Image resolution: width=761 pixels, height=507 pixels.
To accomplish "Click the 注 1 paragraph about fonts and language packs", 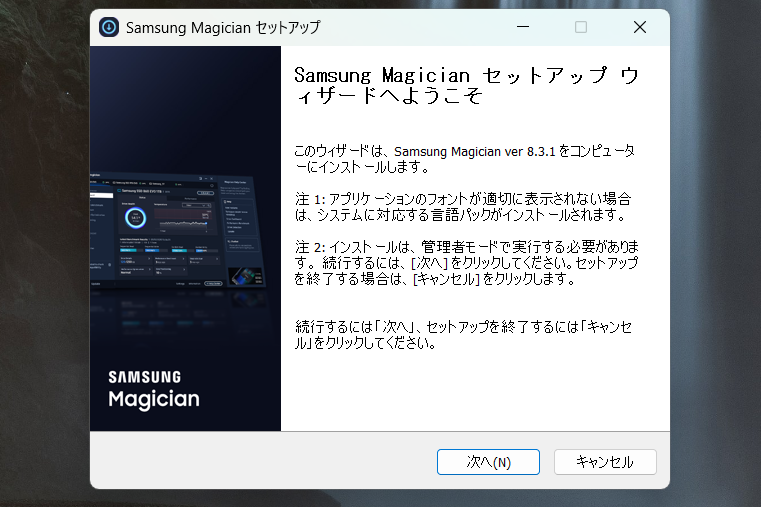I will 463,207.
